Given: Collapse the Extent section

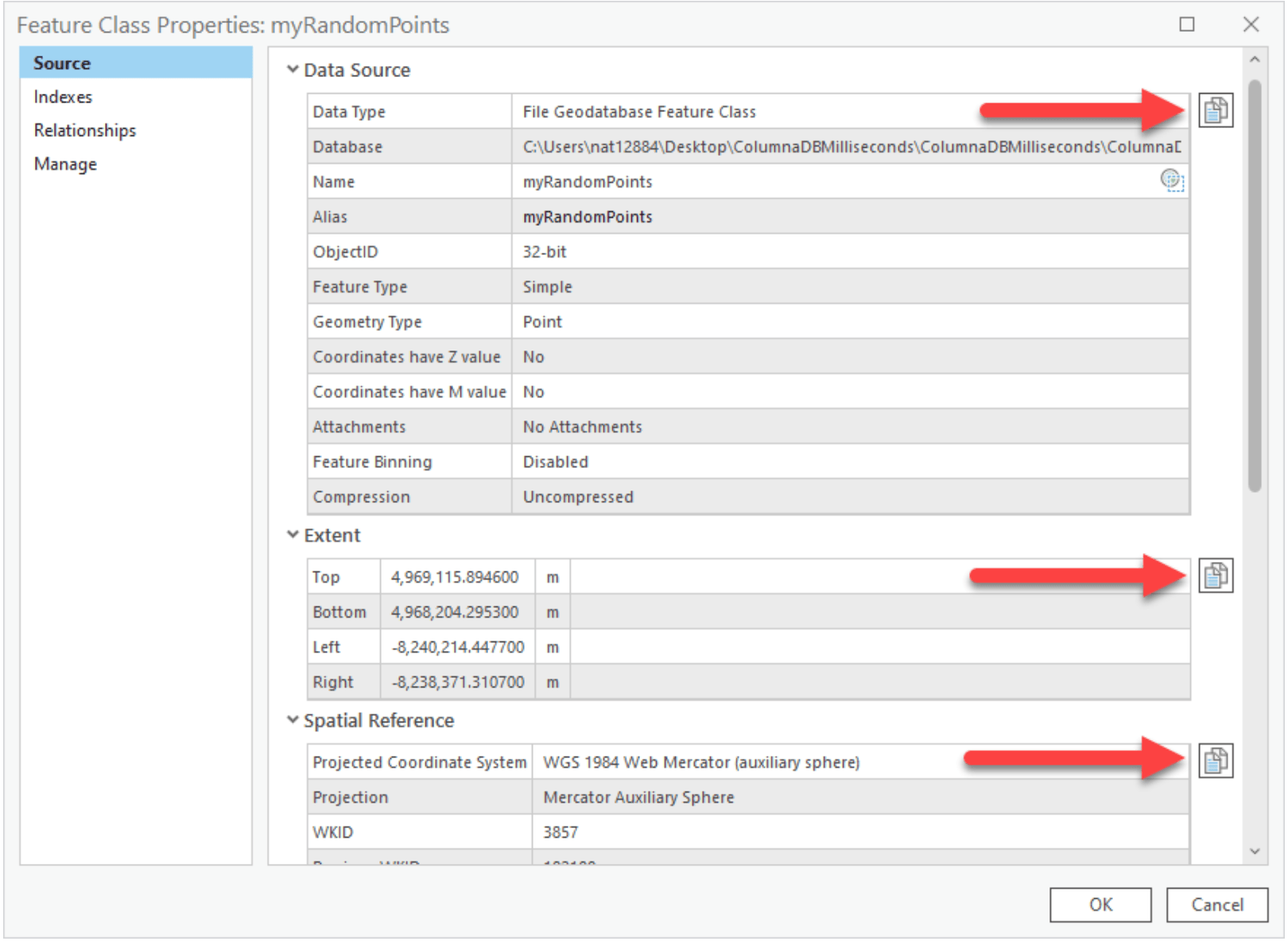Looking at the screenshot, I should coord(293,535).
